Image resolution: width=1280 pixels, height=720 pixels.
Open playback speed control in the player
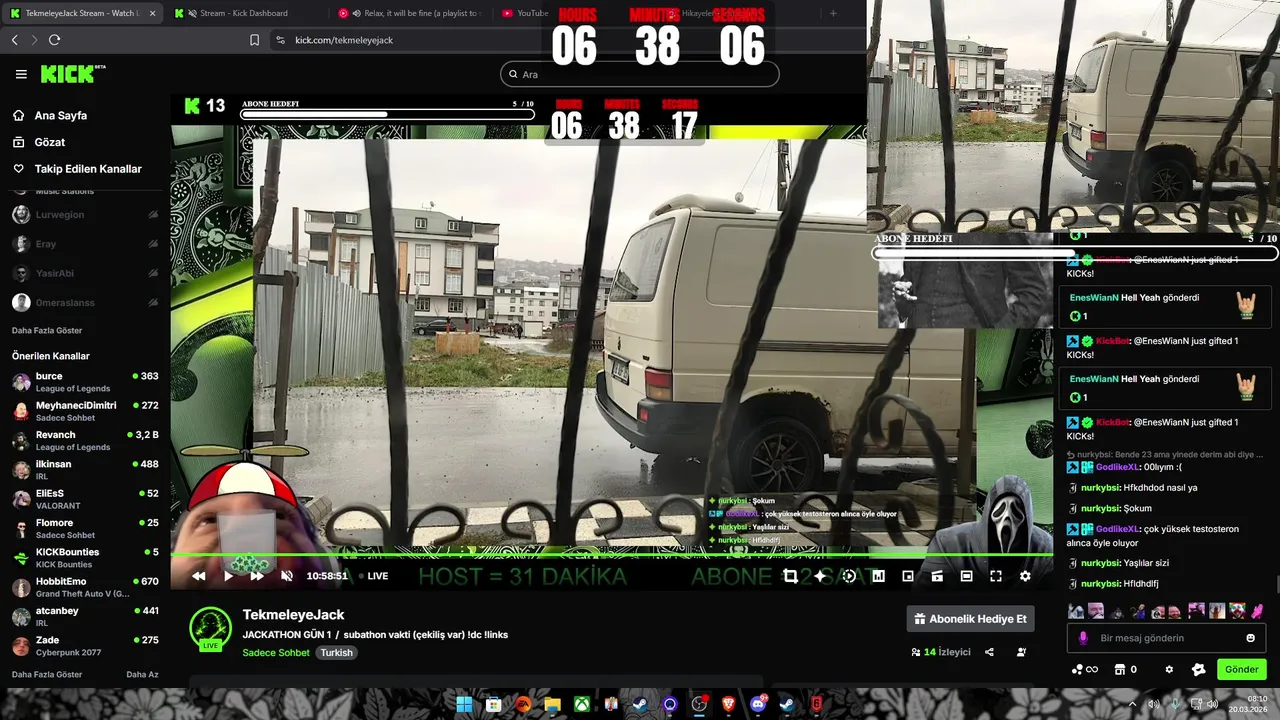[849, 576]
